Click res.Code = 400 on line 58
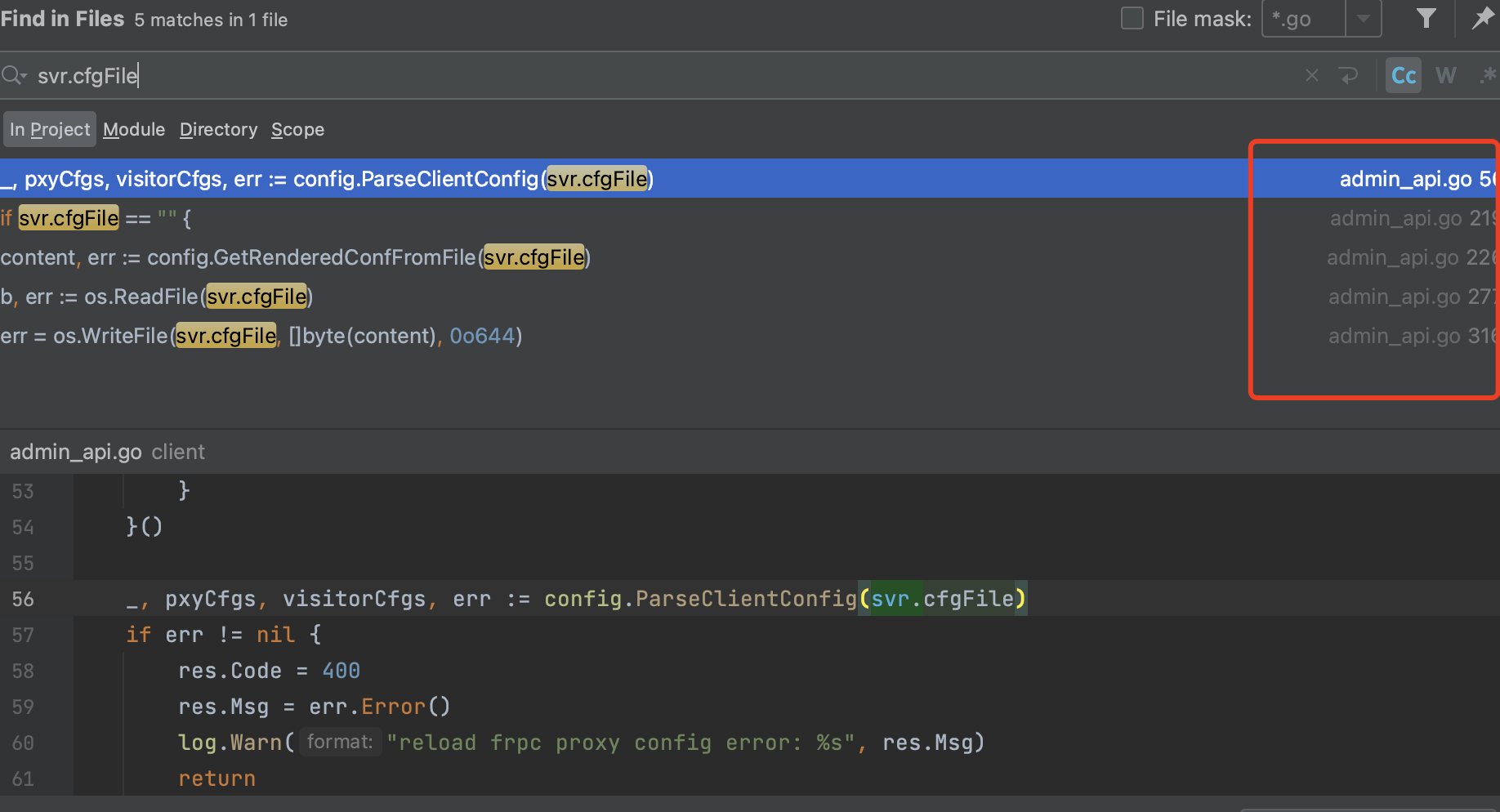Screen dimensions: 1500x812 (269, 671)
